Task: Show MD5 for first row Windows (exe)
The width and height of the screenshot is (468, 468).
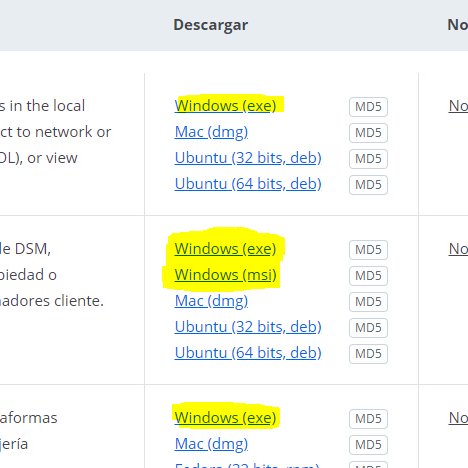Action: click(x=368, y=107)
